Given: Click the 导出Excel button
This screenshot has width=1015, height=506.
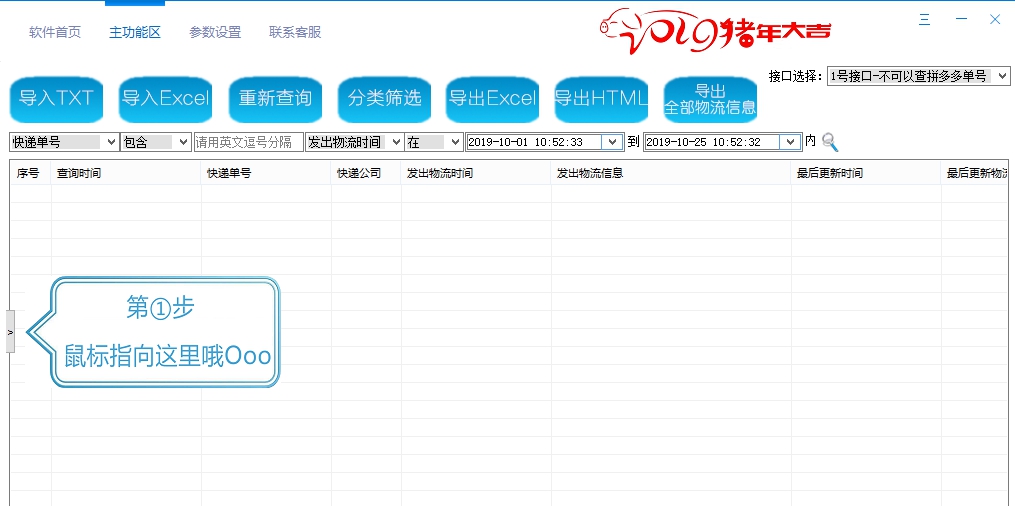Looking at the screenshot, I should 492,99.
